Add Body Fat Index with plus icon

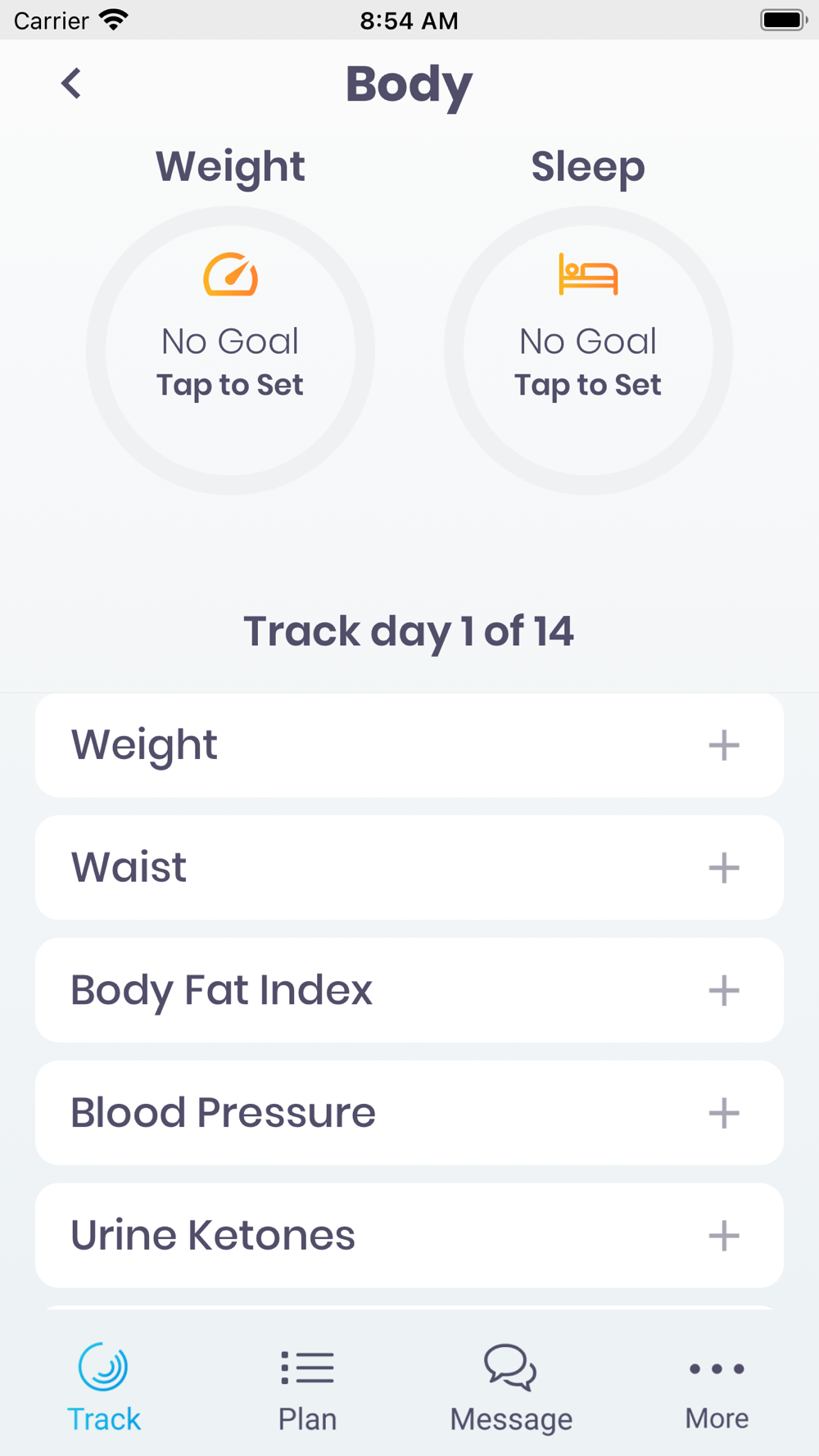point(724,991)
